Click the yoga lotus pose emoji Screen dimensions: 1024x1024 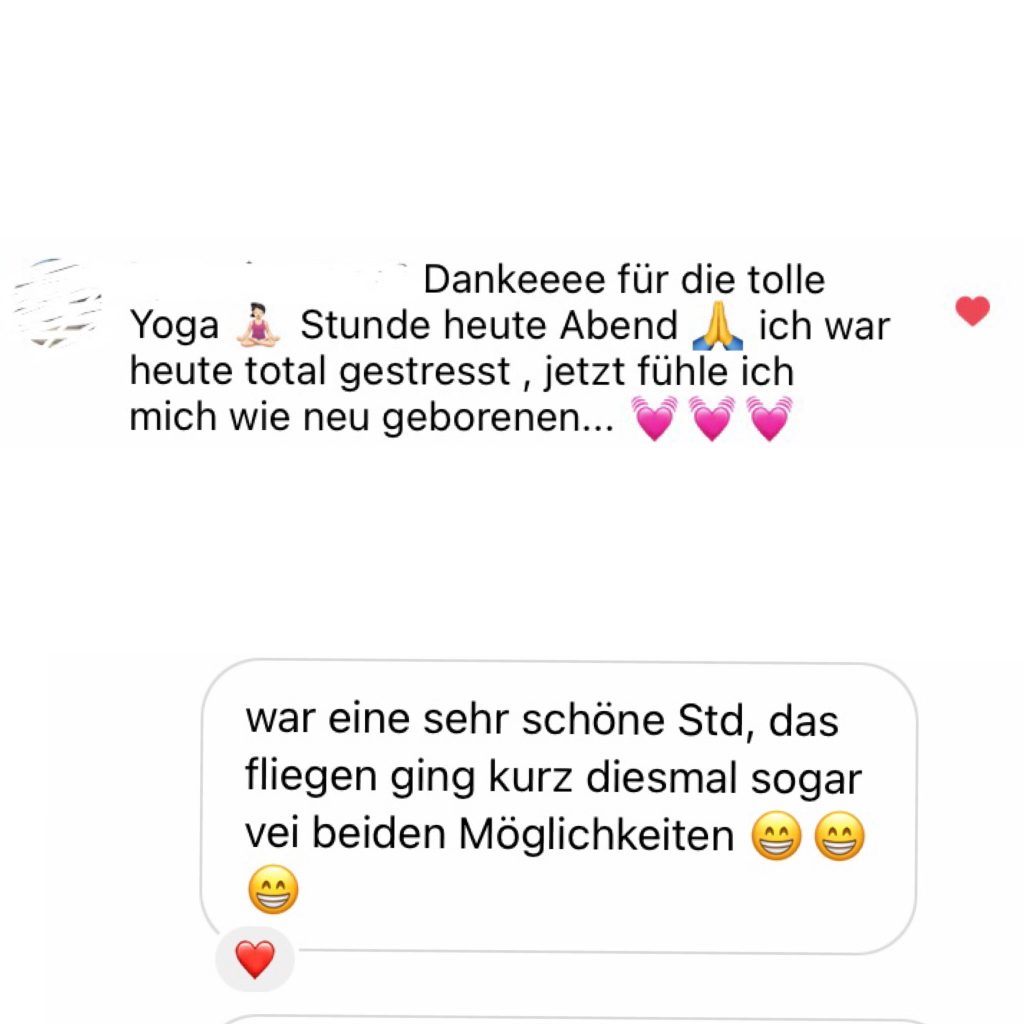tap(259, 325)
